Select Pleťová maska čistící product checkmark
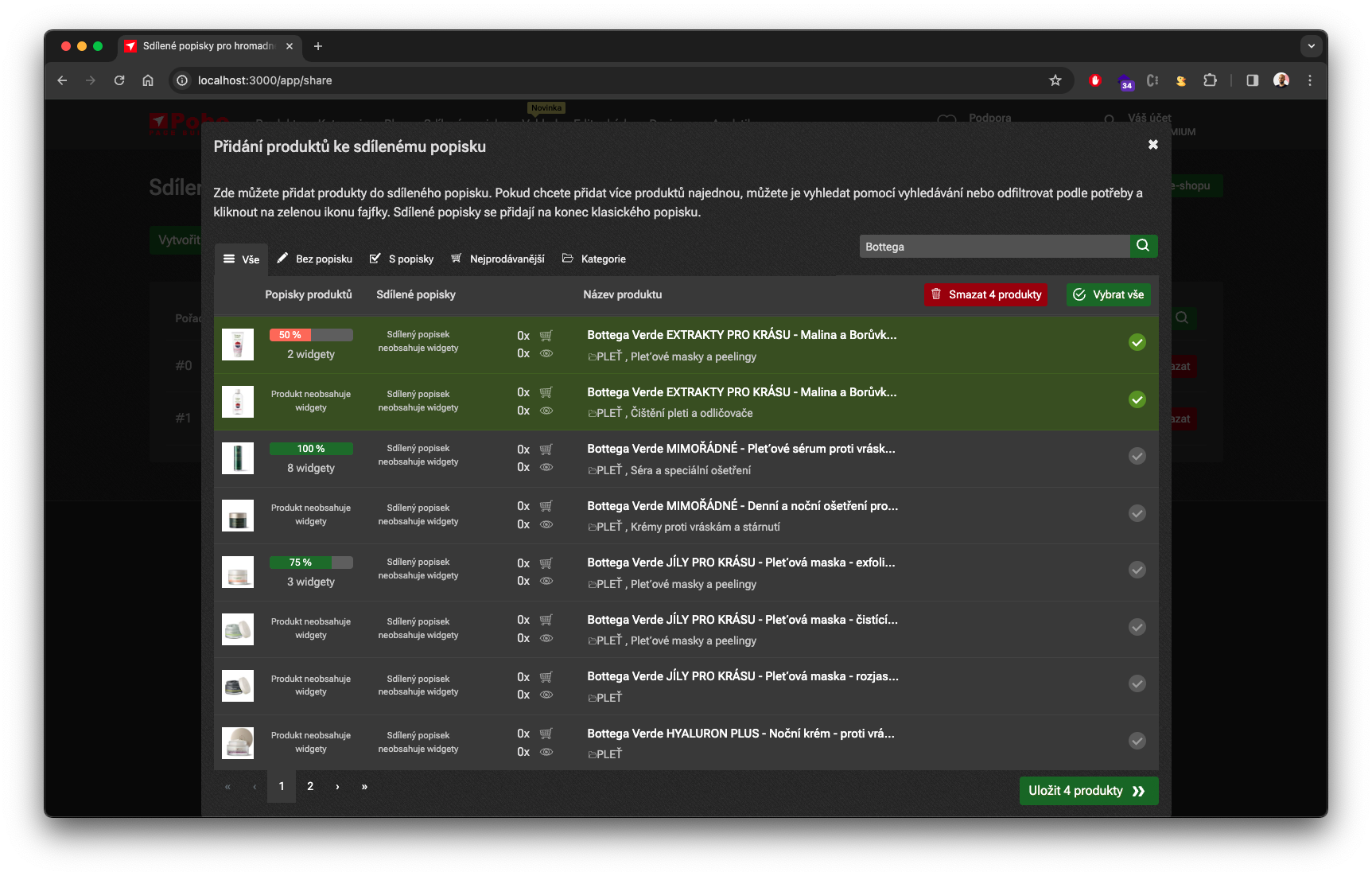Screen dimensions: 1372x876 pyautogui.click(x=1137, y=627)
